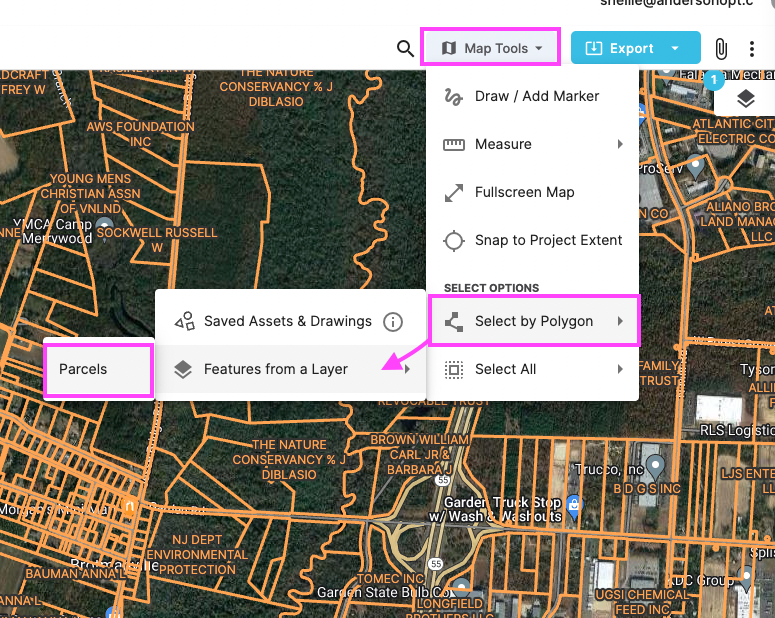Open the map layers panel icon
Screen dimensions: 775x618
click(x=745, y=99)
